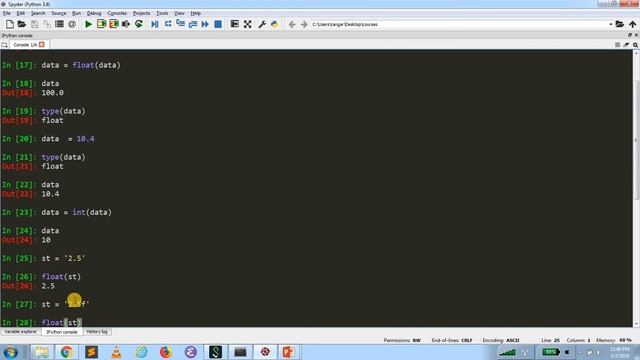The height and width of the screenshot is (360, 640).
Task: Close the Console 1/A tab
Action: 42,44
